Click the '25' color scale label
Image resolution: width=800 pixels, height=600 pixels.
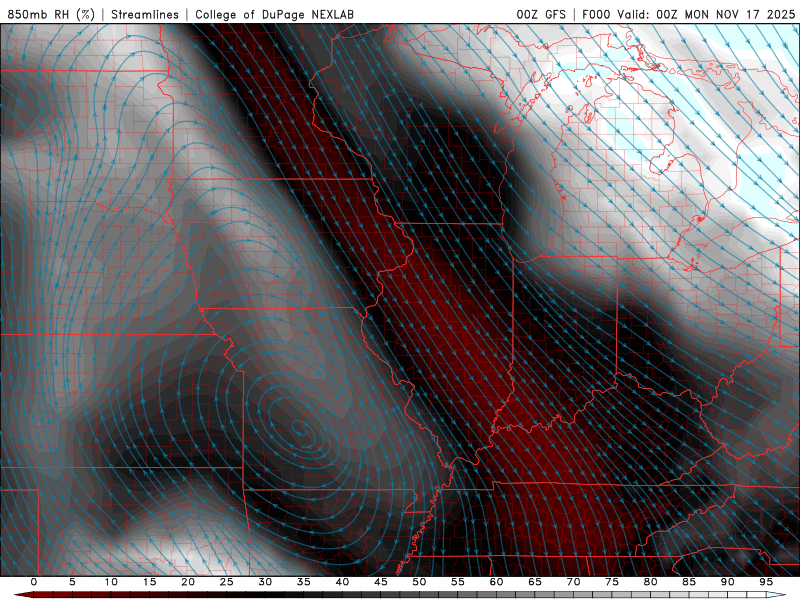point(227,582)
